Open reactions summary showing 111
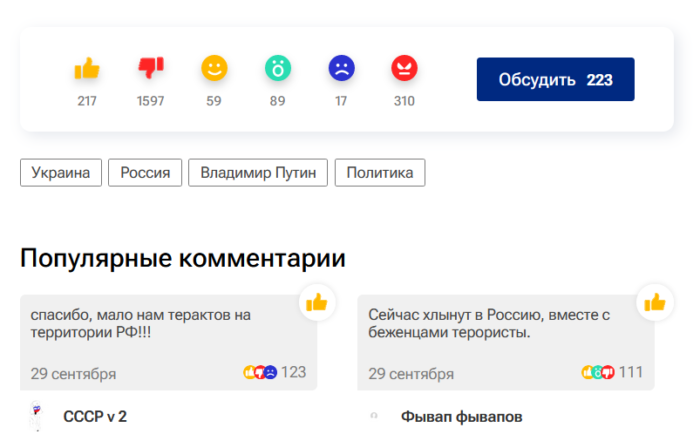Image resolution: width=700 pixels, height=441 pixels. click(x=612, y=372)
